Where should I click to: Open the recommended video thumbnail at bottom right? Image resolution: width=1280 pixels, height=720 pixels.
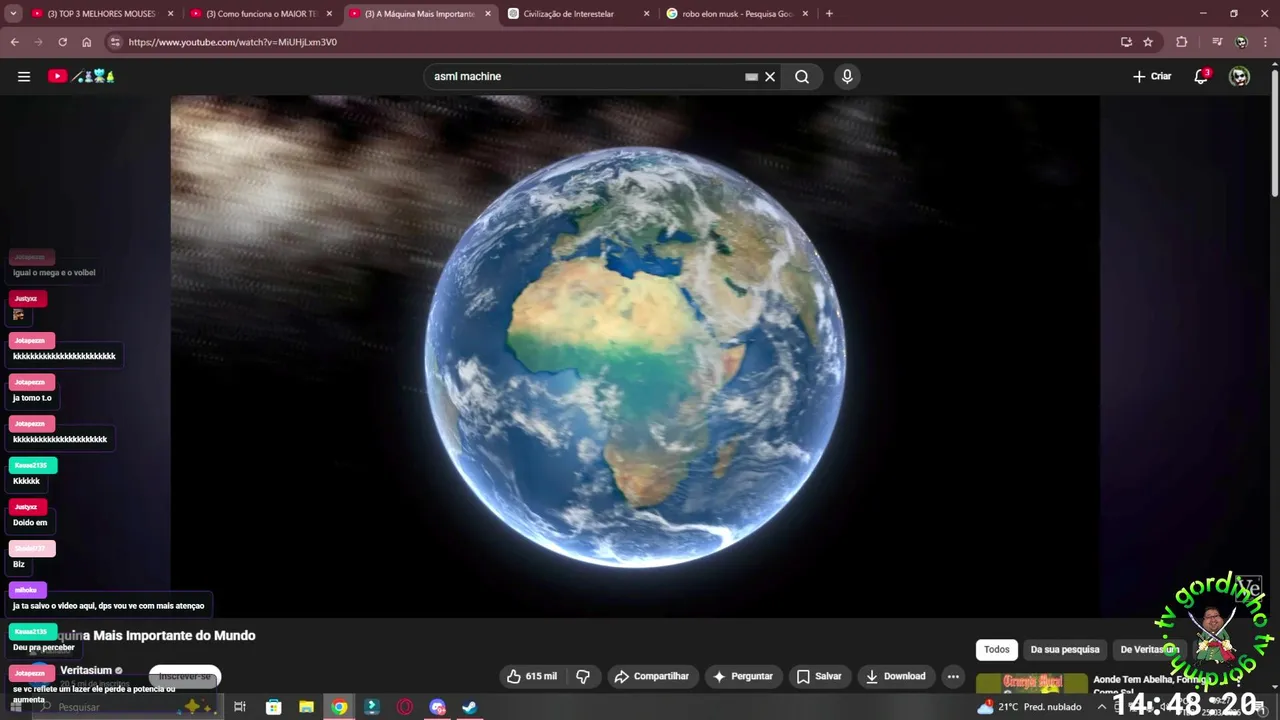pyautogui.click(x=1031, y=684)
